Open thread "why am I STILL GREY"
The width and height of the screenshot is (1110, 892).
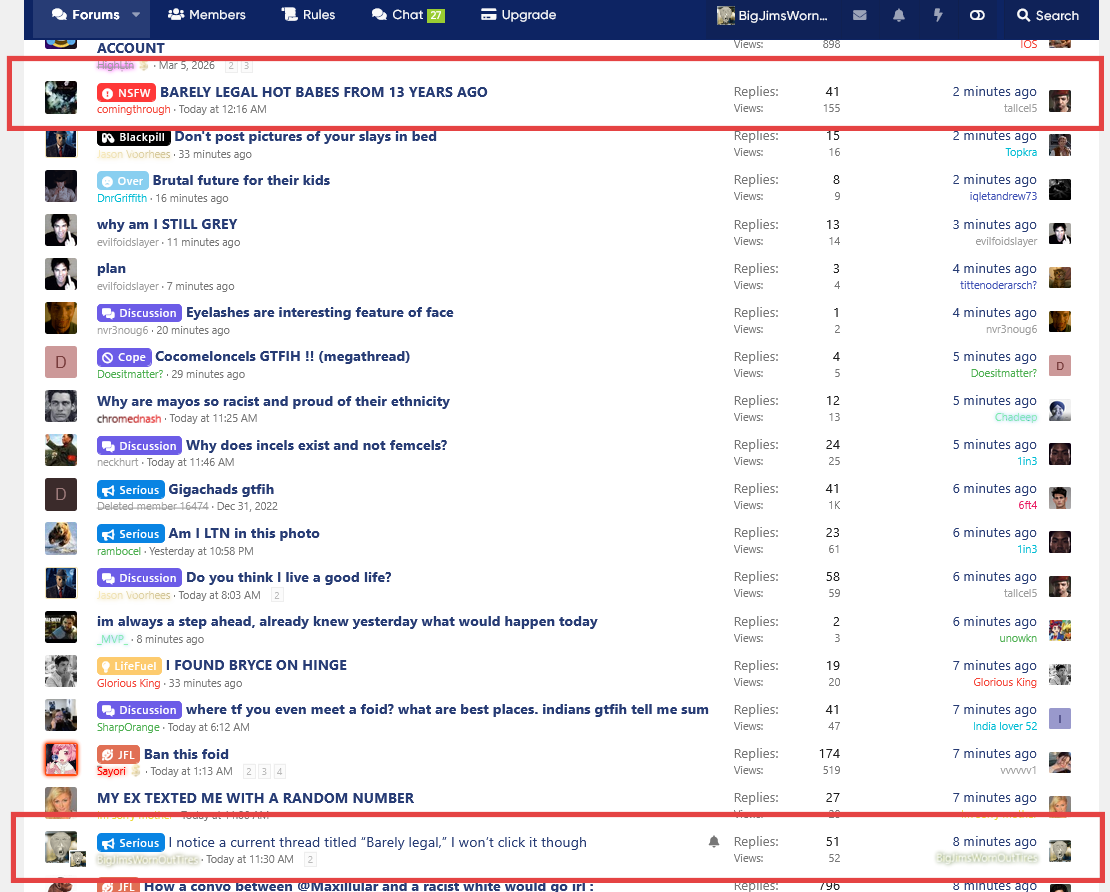click(x=167, y=224)
